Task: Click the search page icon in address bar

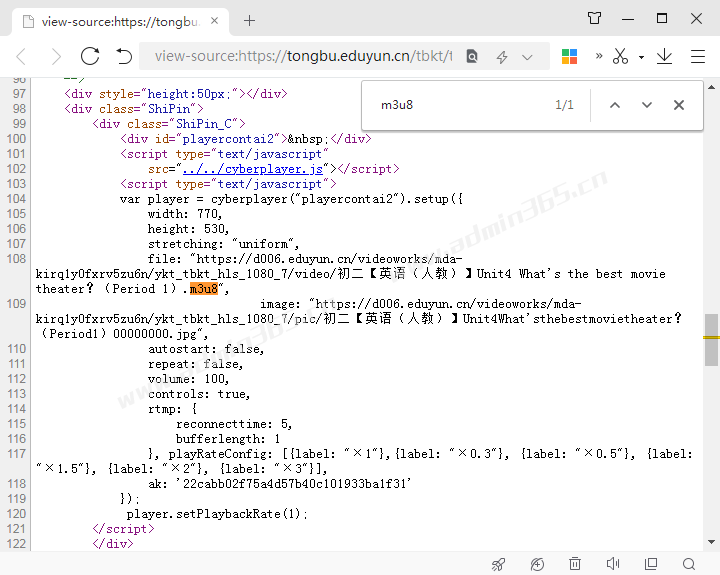Action: (x=472, y=56)
